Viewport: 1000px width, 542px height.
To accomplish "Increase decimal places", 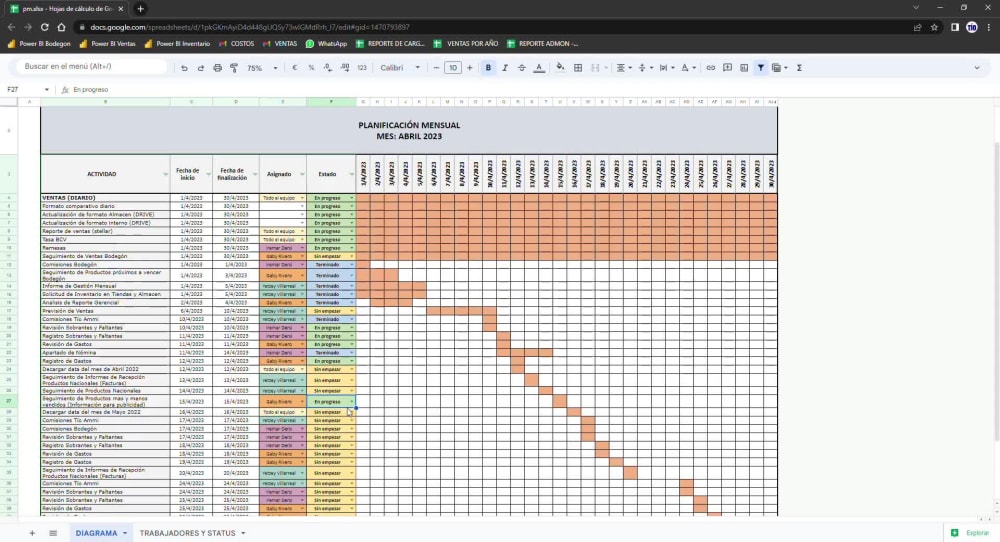I will [x=345, y=68].
